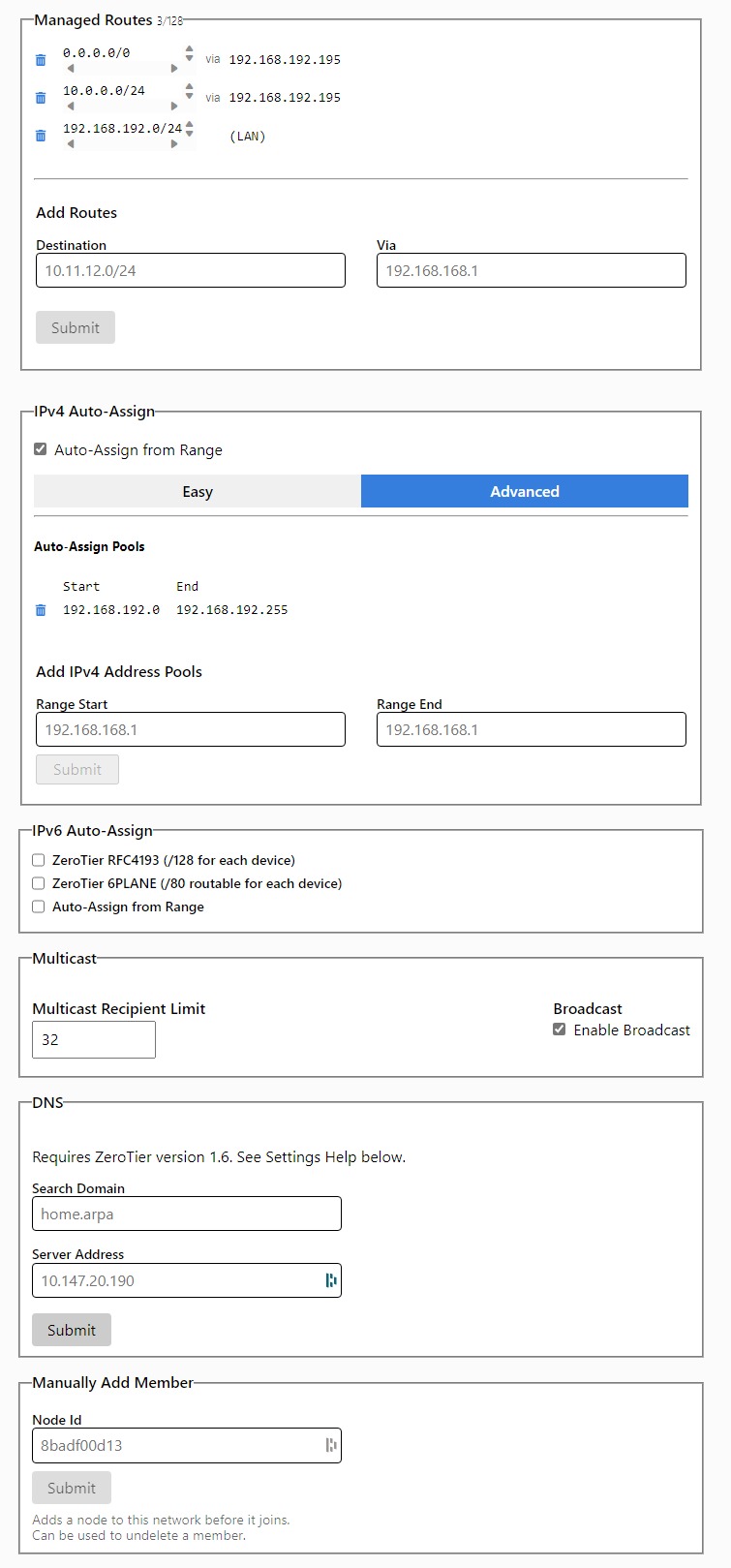Image resolution: width=731 pixels, height=1568 pixels.
Task: Click down arrow beside 10.0.0.0/24 route
Action: pyautogui.click(x=190, y=96)
